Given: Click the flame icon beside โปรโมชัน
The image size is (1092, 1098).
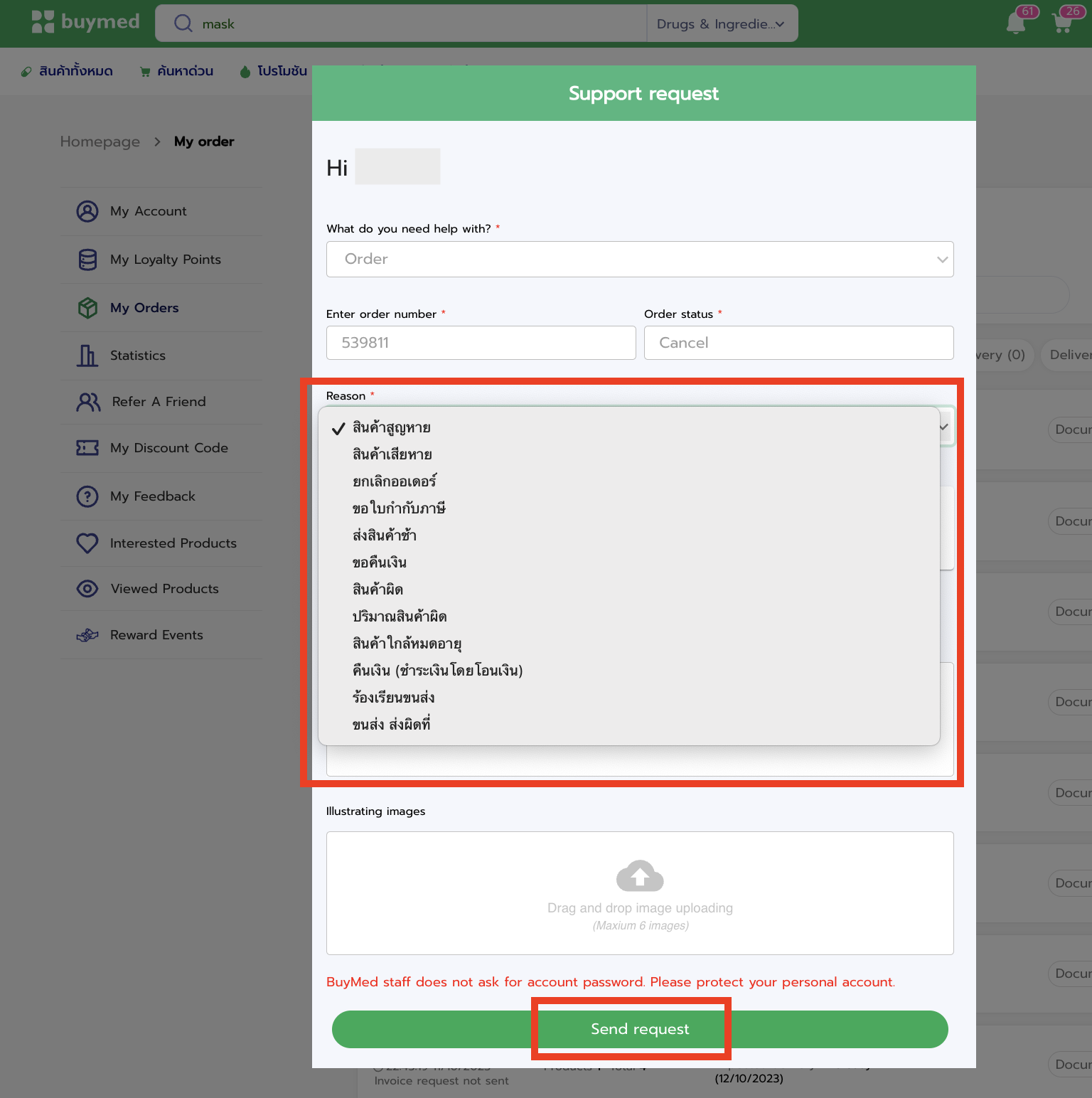Looking at the screenshot, I should tap(245, 71).
